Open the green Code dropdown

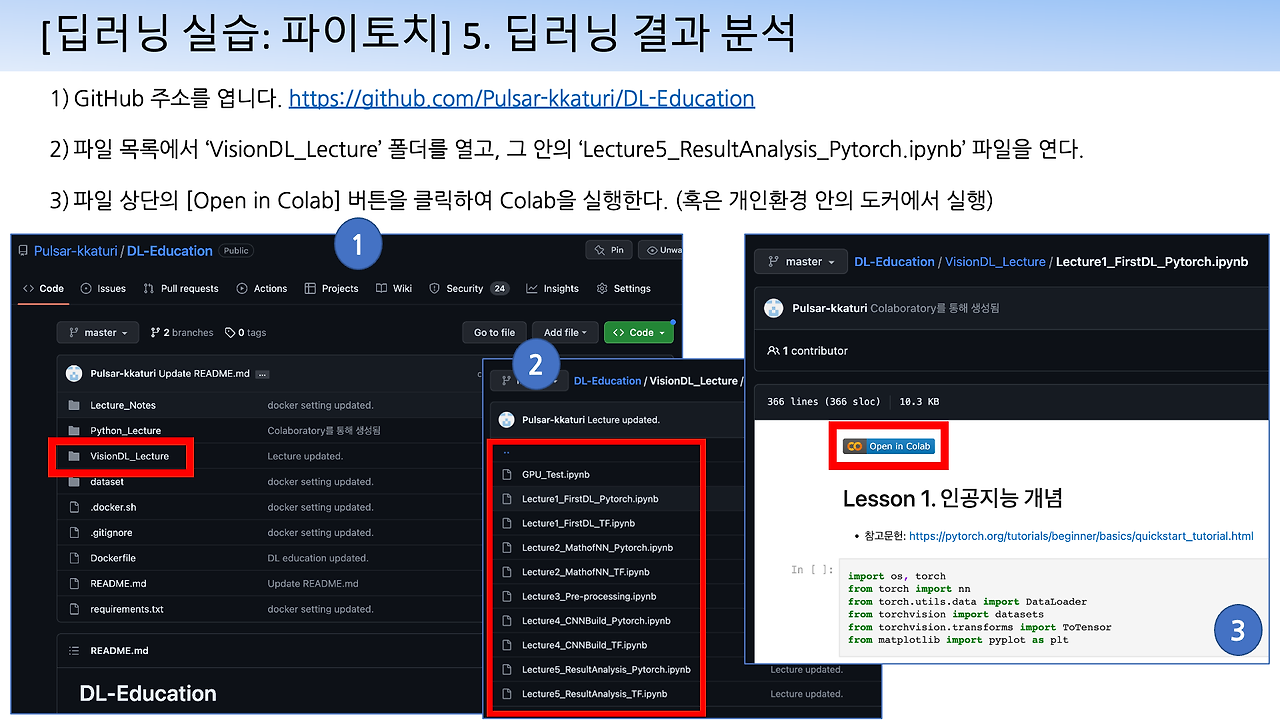[639, 332]
